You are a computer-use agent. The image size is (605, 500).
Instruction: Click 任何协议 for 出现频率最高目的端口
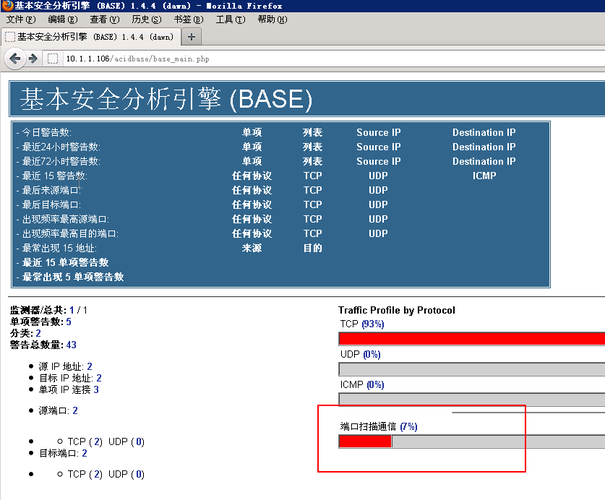[252, 233]
